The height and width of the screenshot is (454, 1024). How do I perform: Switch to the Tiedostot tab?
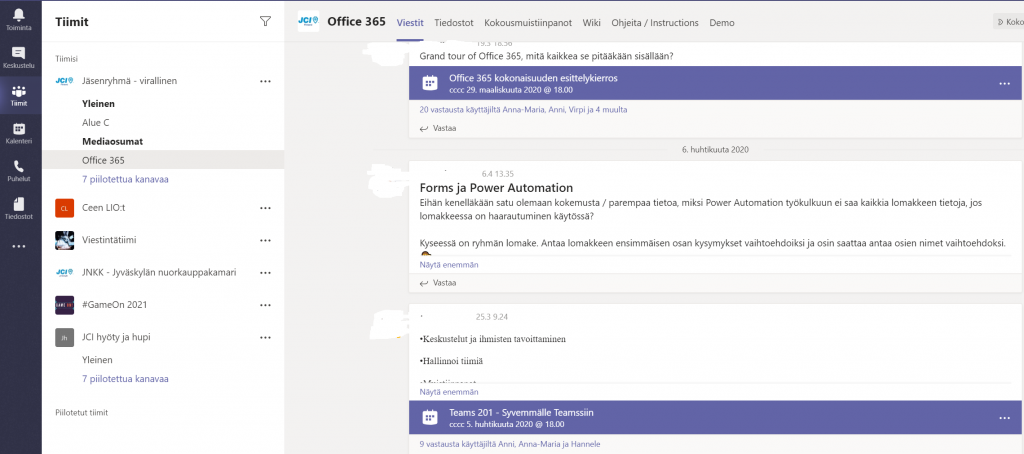pyautogui.click(x=453, y=22)
